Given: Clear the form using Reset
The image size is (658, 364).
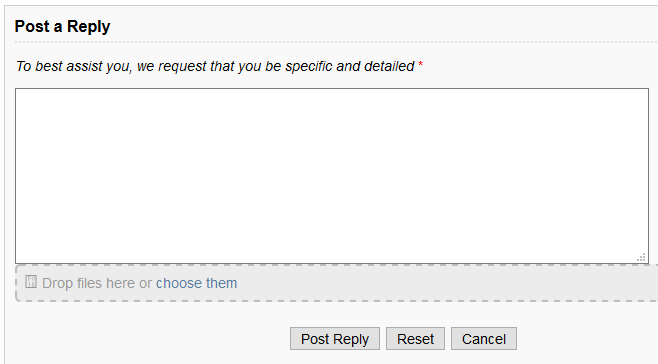Looking at the screenshot, I should coord(415,339).
